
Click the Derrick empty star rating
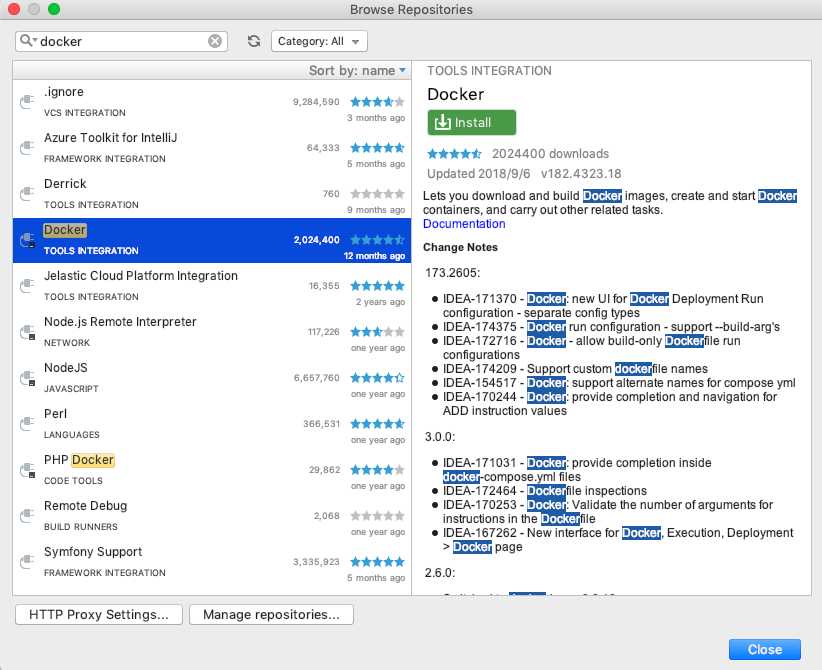pos(377,194)
